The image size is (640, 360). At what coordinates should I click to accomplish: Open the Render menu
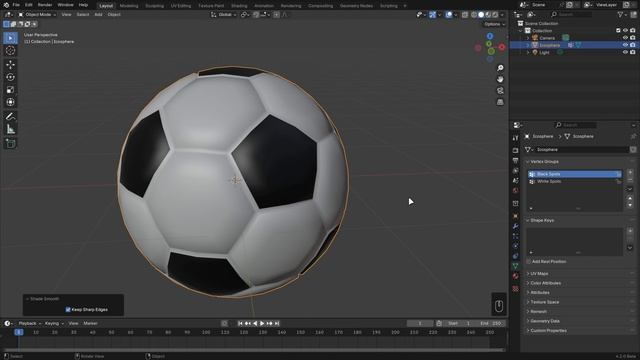tap(45, 5)
